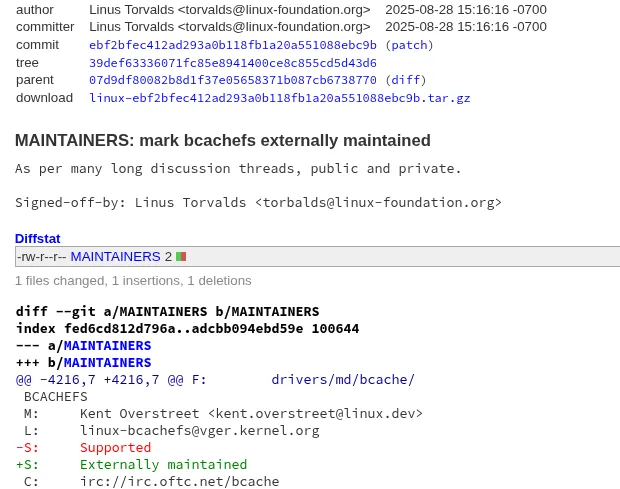Click the @@ -4216,7 hunk header line
The height and width of the screenshot is (489, 620).
pos(215,380)
